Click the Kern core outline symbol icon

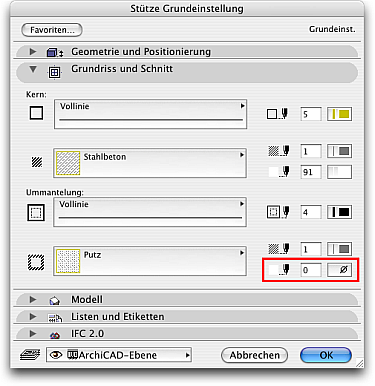point(36,113)
